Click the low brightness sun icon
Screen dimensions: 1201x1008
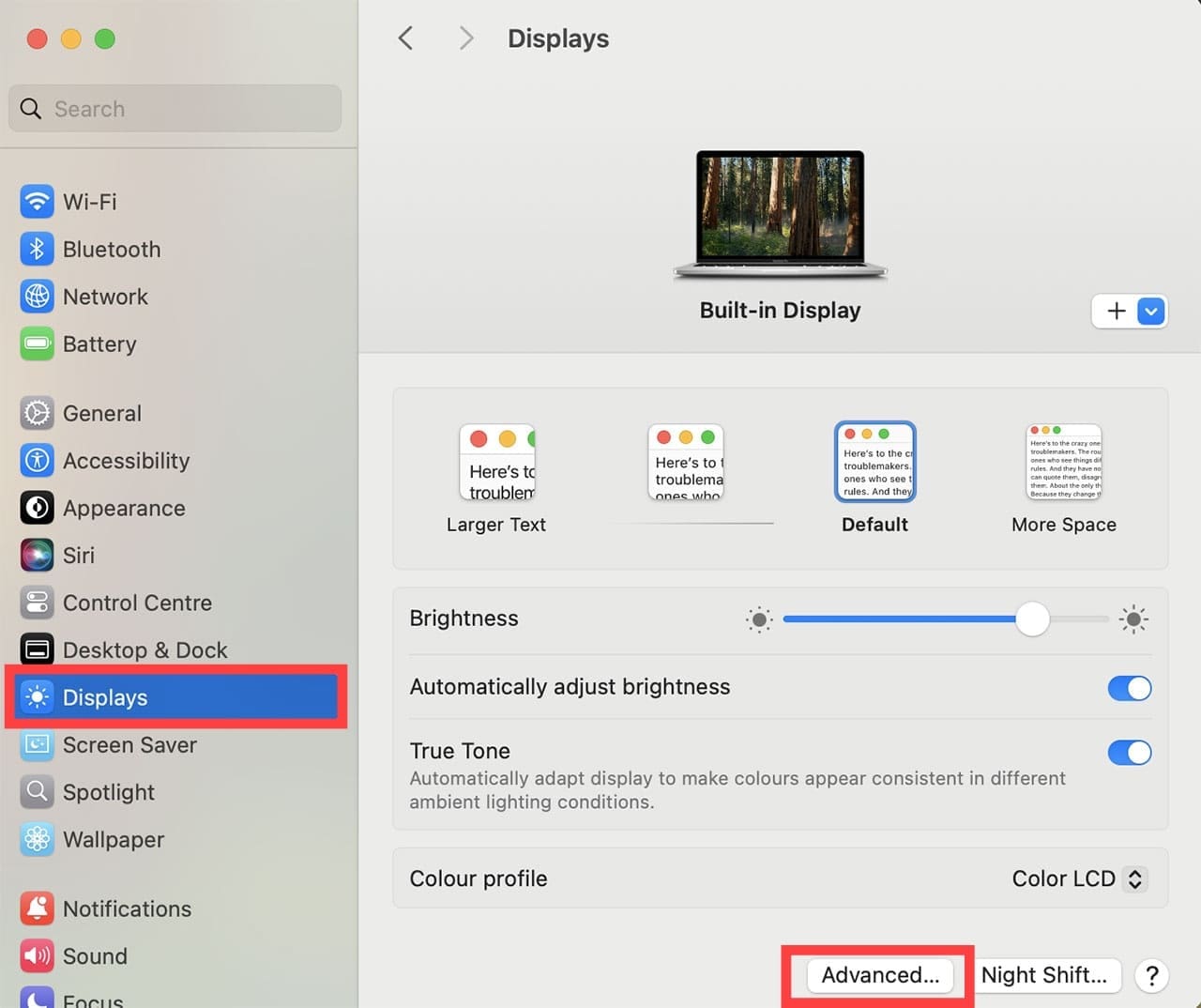pyautogui.click(x=759, y=619)
